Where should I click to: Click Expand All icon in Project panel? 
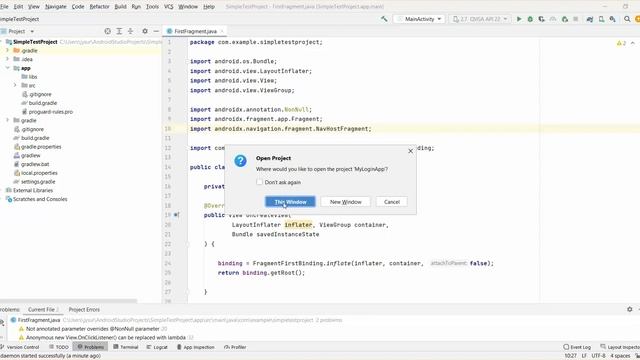(x=119, y=31)
